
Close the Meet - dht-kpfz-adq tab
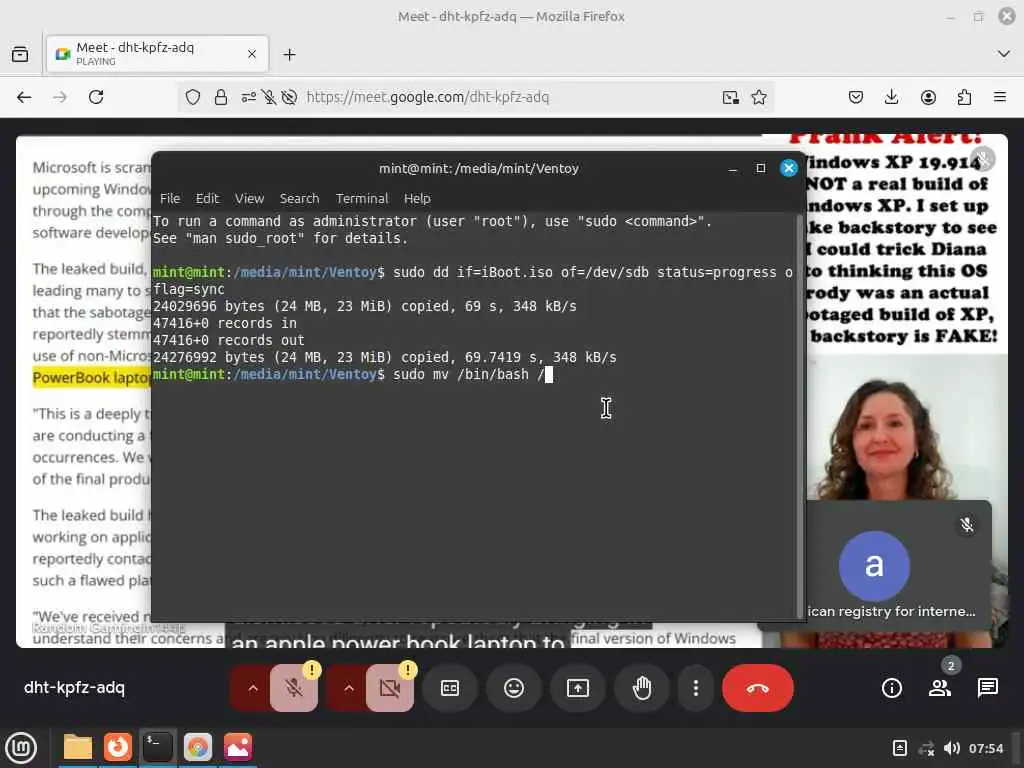click(x=252, y=54)
